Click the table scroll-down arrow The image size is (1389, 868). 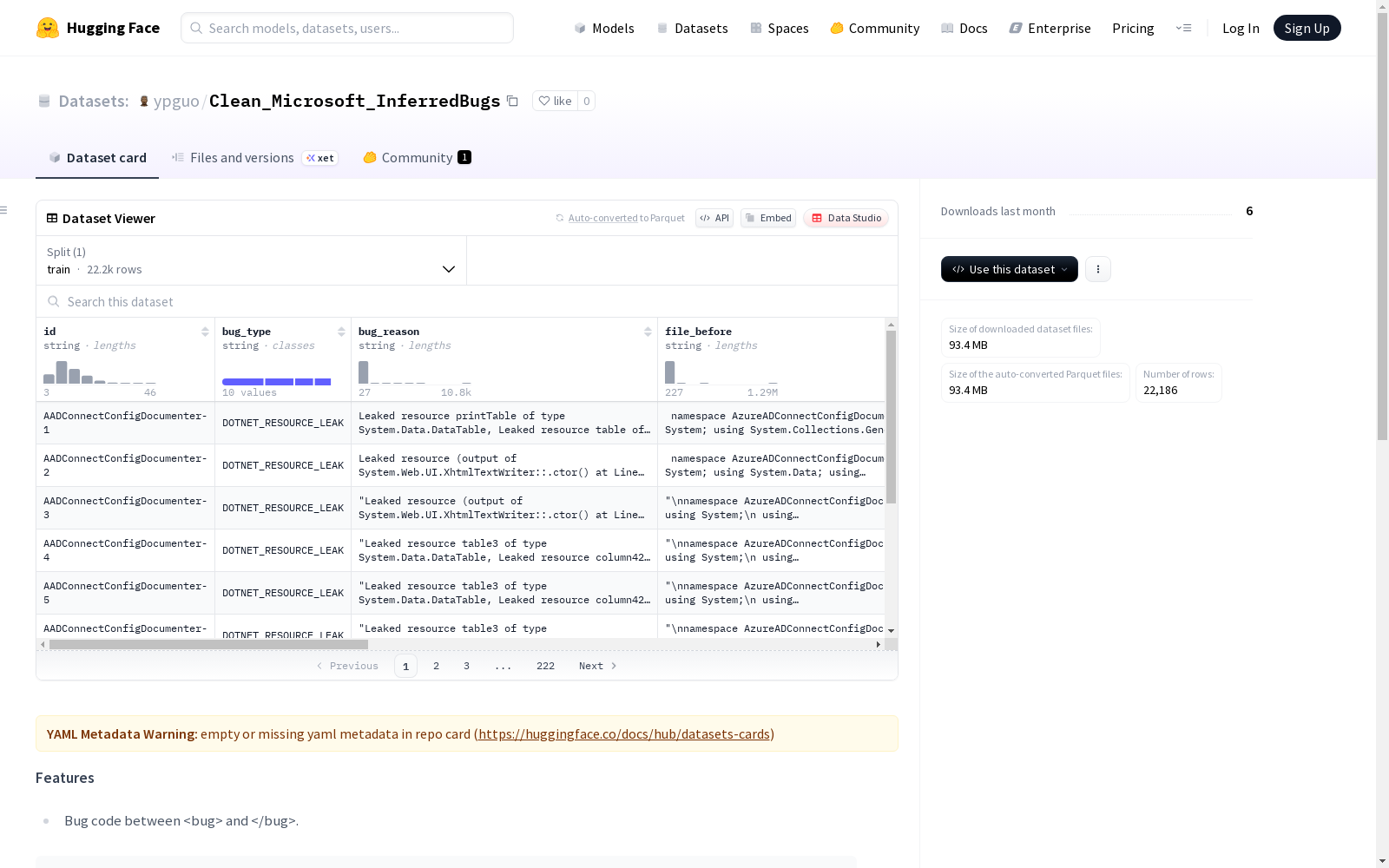tap(891, 631)
